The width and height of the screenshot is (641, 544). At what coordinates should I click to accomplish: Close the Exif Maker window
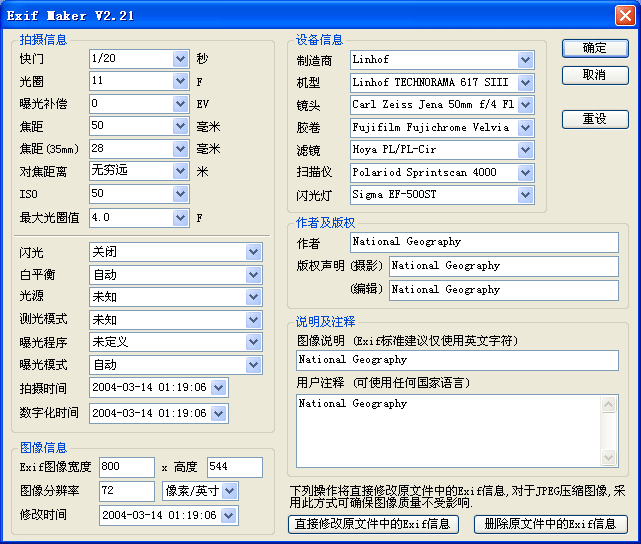(x=625, y=16)
